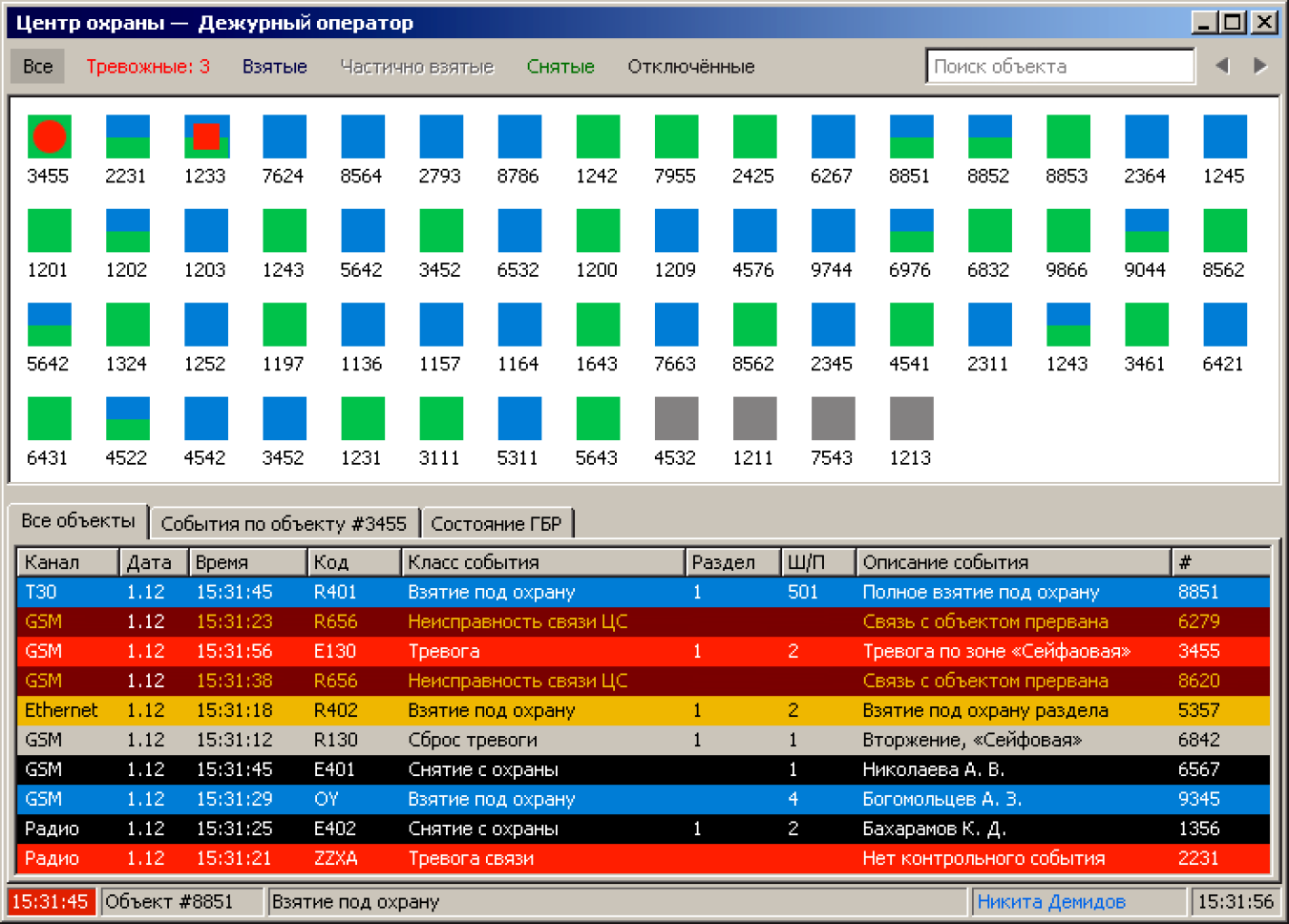
Task: Choose object tile 6976
Action: point(911,230)
